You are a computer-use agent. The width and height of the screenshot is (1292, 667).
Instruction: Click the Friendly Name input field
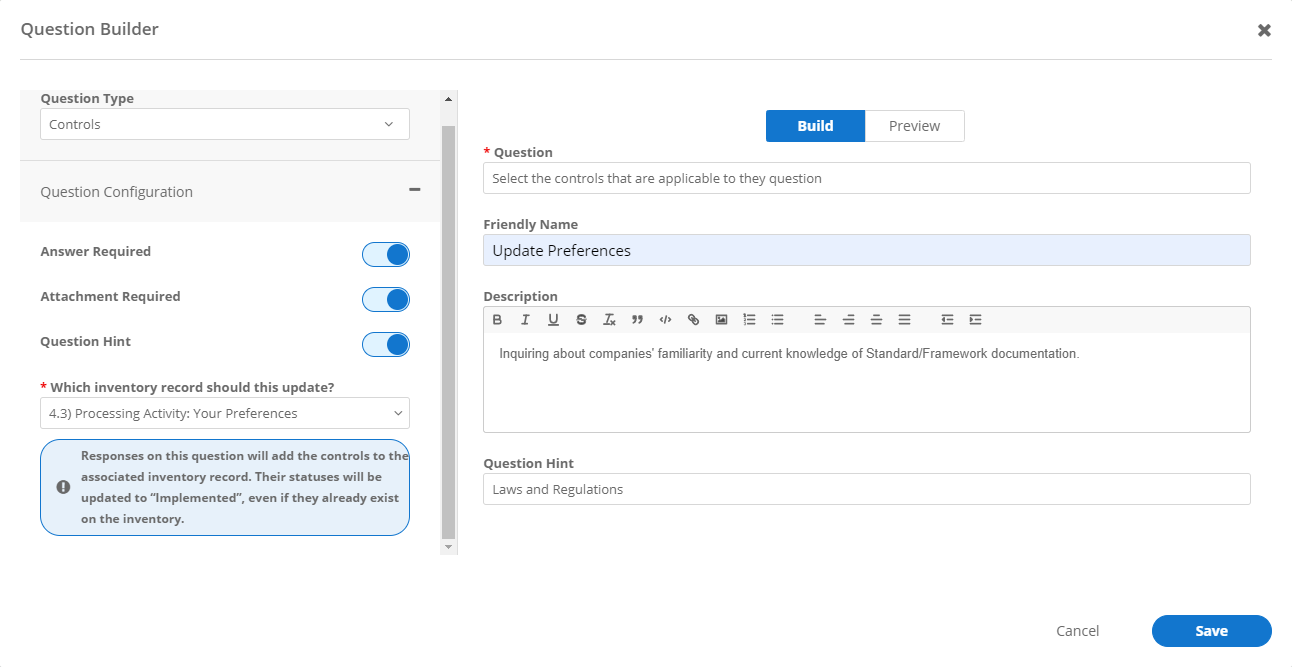[866, 249]
